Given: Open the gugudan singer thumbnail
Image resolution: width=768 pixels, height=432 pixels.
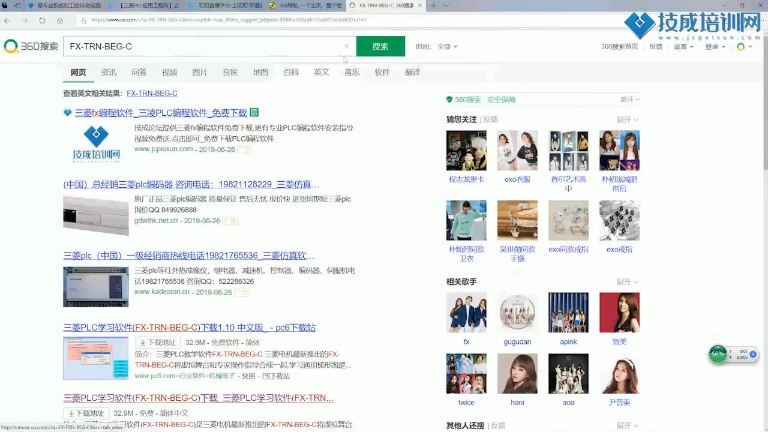Looking at the screenshot, I should click(517, 312).
